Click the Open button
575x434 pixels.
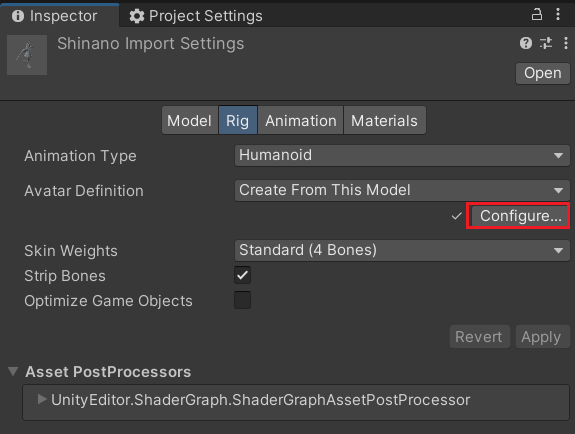click(x=543, y=73)
